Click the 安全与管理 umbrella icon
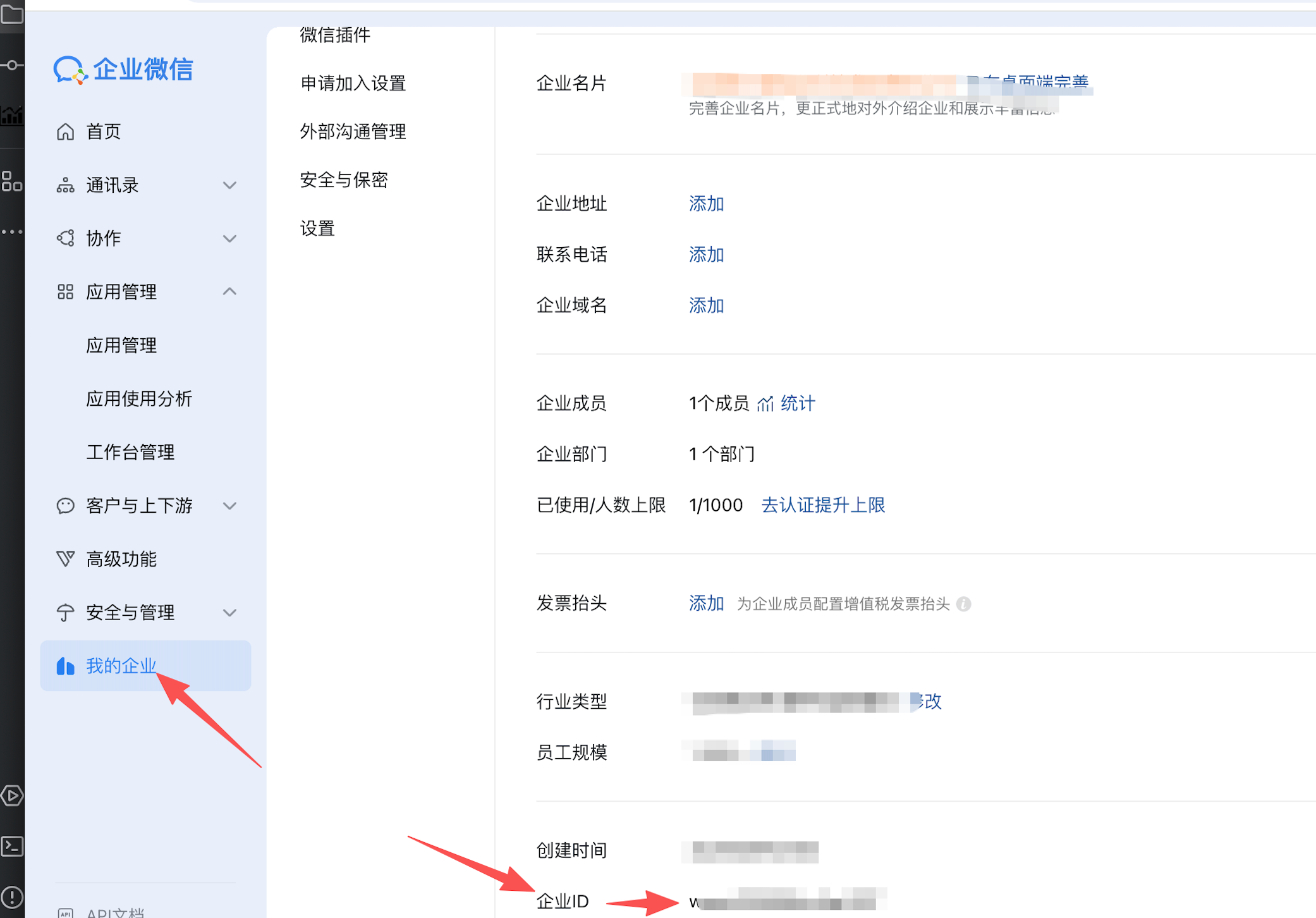 coord(66,612)
